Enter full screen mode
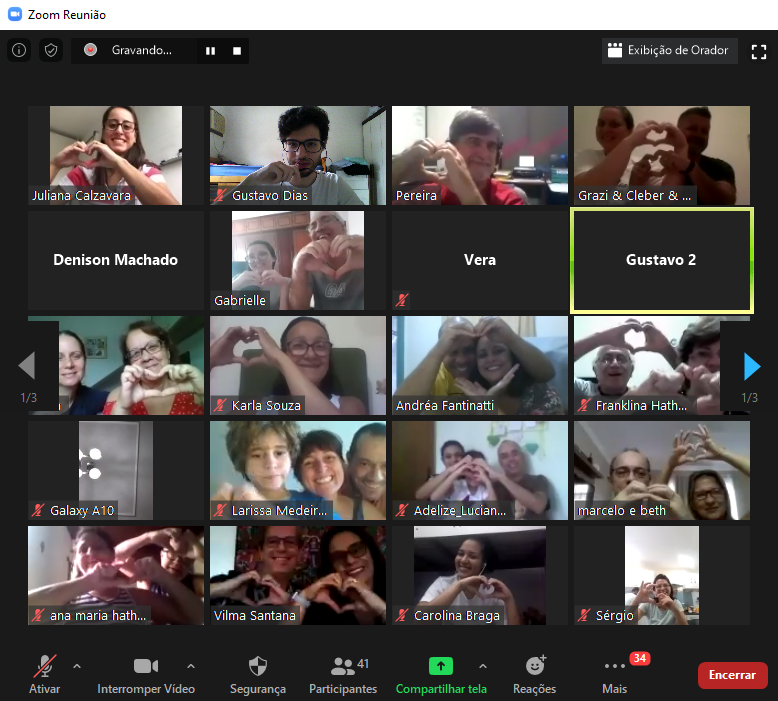This screenshot has height=701, width=778. [x=759, y=52]
